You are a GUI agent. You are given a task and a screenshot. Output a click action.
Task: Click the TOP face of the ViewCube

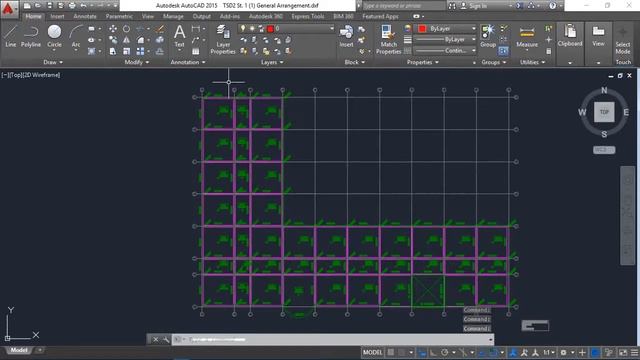[604, 112]
